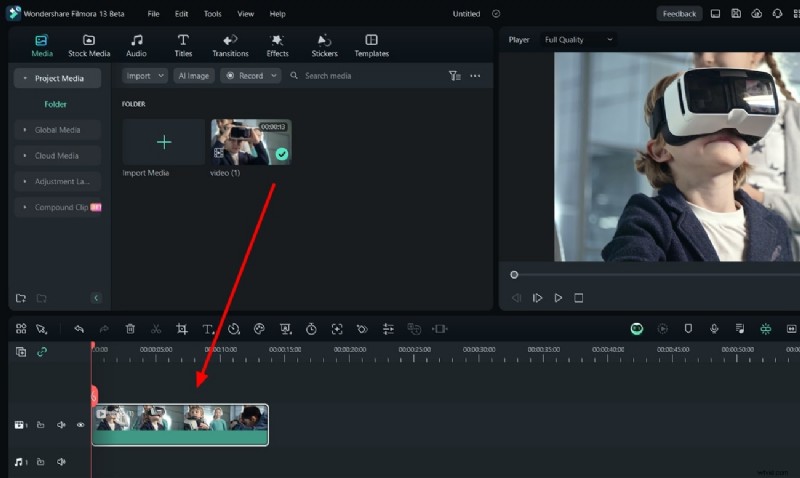This screenshot has width=800, height=478.
Task: Open the more options ellipsis in media panel
Action: click(x=475, y=76)
